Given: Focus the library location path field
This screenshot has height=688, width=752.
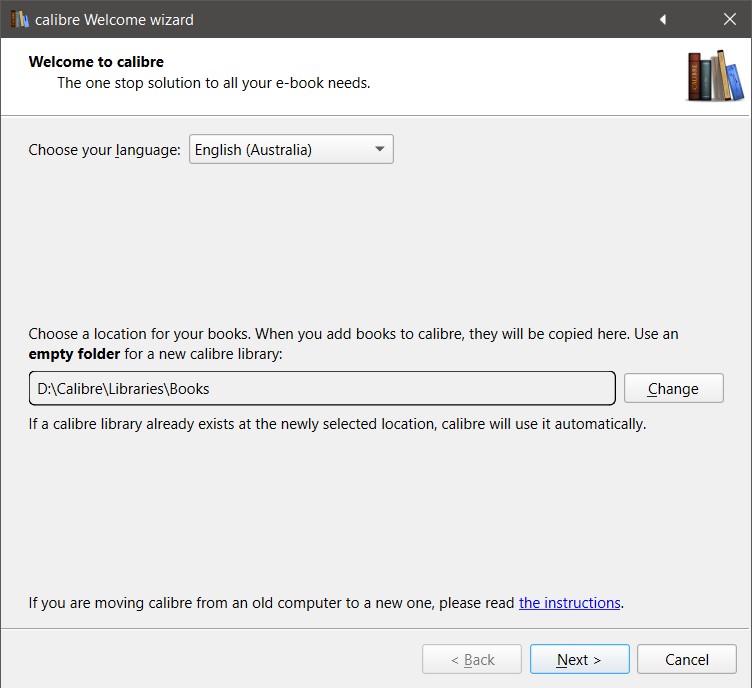Looking at the screenshot, I should pyautogui.click(x=322, y=388).
